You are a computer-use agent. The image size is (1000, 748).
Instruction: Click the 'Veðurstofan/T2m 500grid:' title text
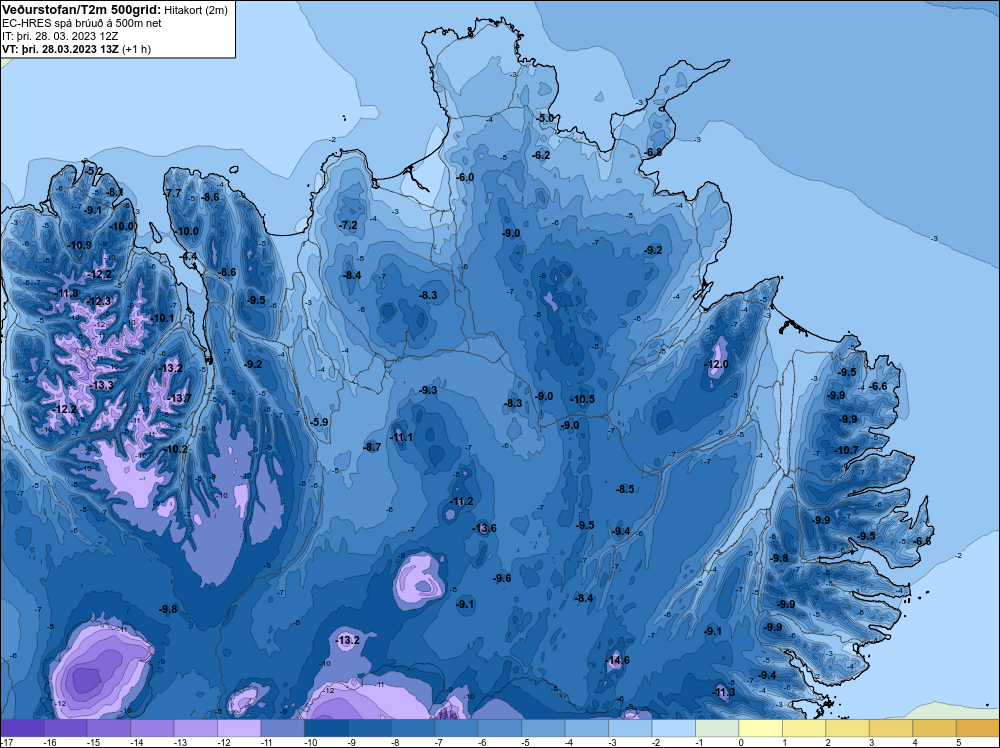pyautogui.click(x=81, y=10)
